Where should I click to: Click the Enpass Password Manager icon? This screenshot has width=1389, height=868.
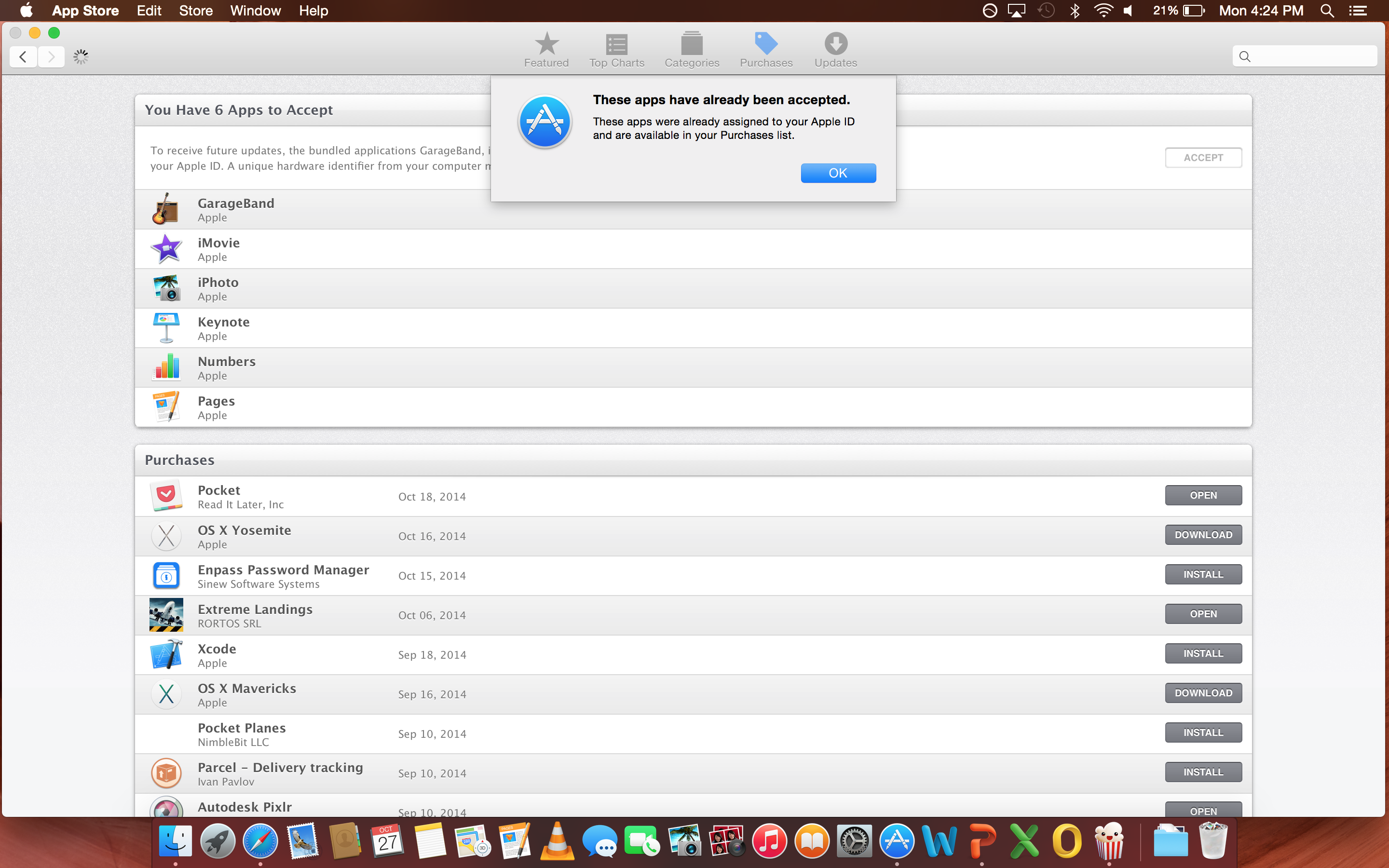166,575
